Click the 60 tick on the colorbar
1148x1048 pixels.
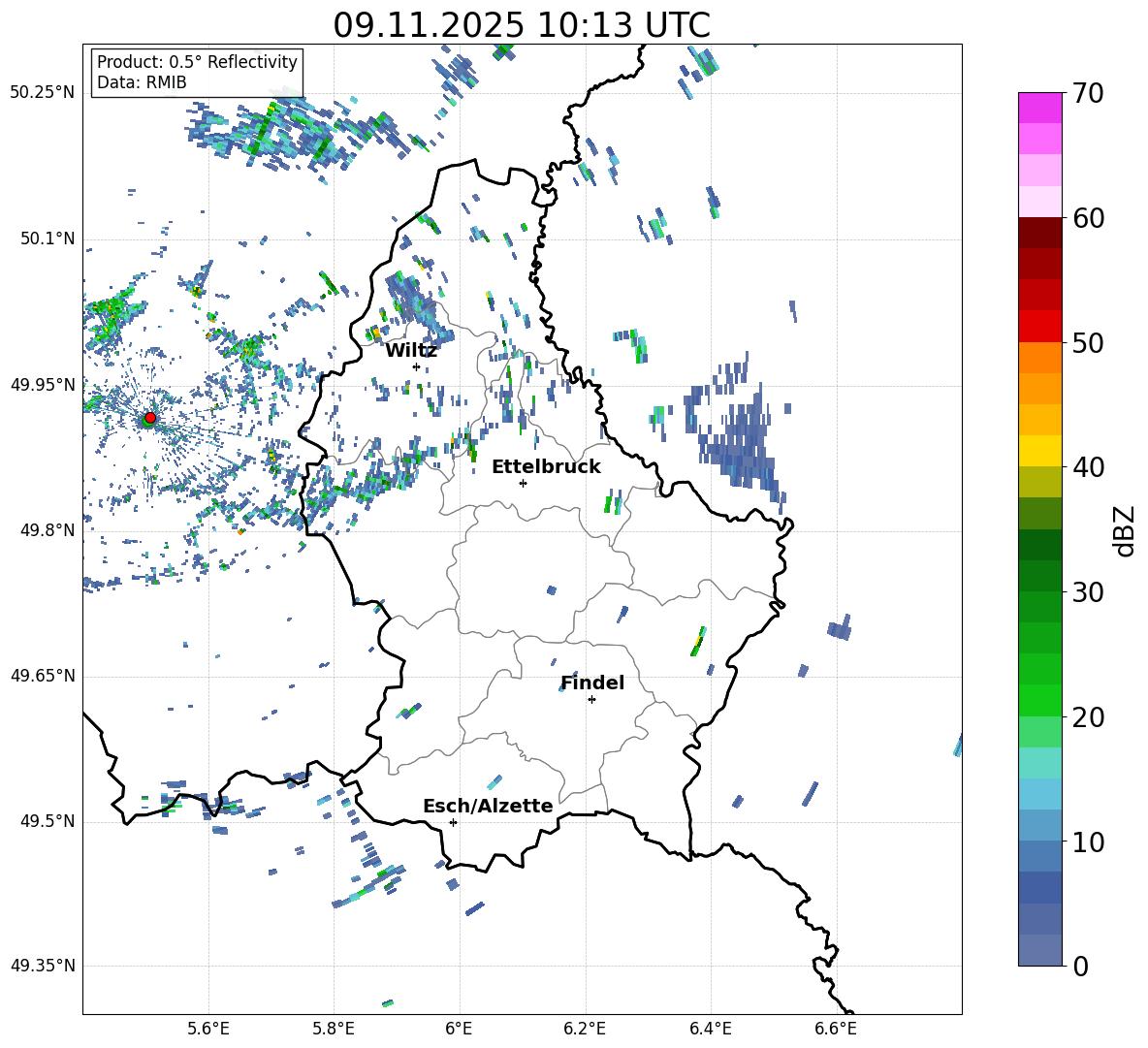pos(1088,218)
